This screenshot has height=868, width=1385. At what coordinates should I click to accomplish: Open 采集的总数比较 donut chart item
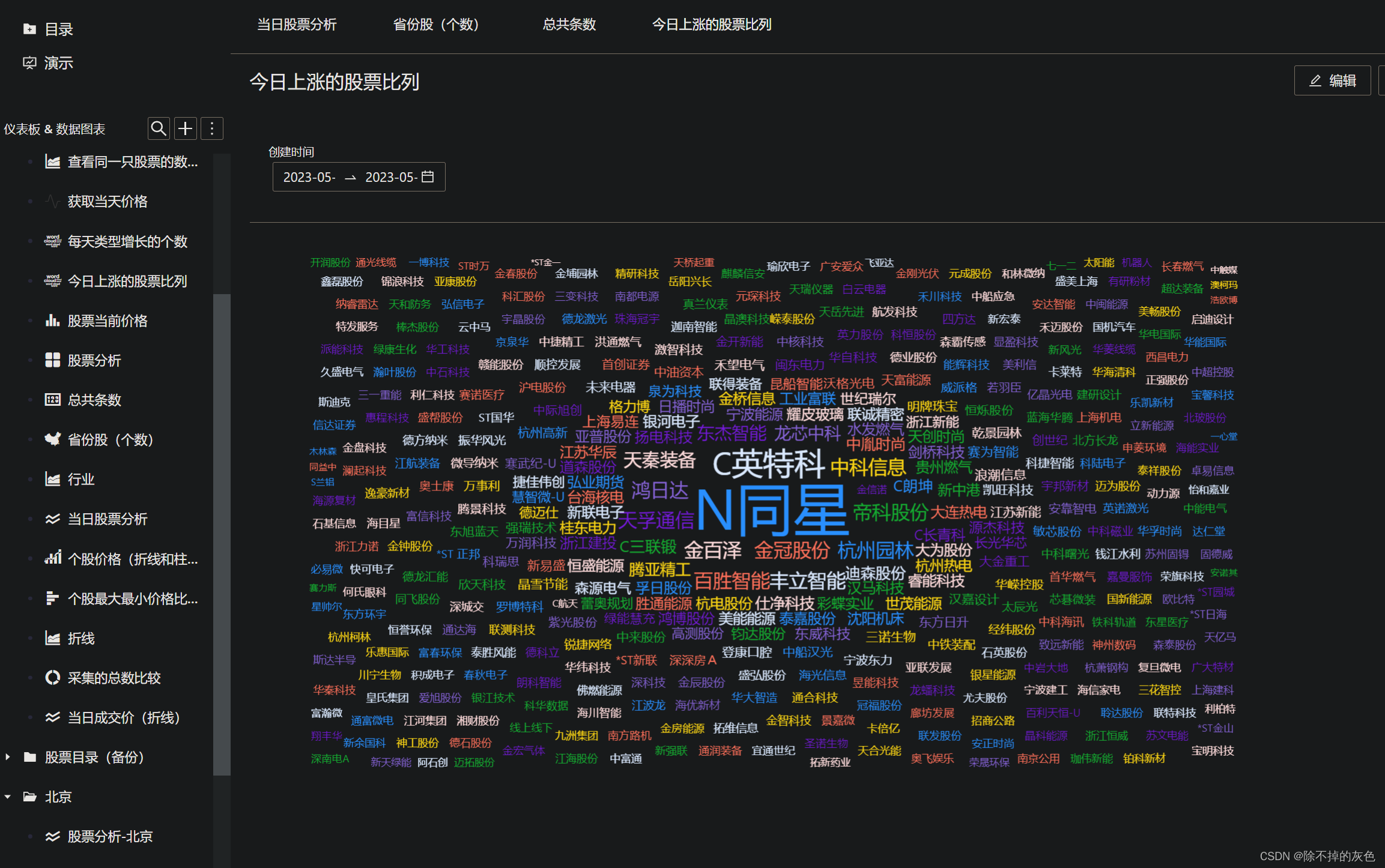pos(114,678)
